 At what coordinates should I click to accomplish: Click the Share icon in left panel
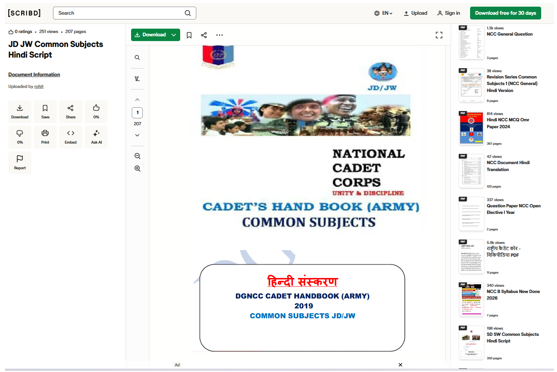tap(71, 112)
